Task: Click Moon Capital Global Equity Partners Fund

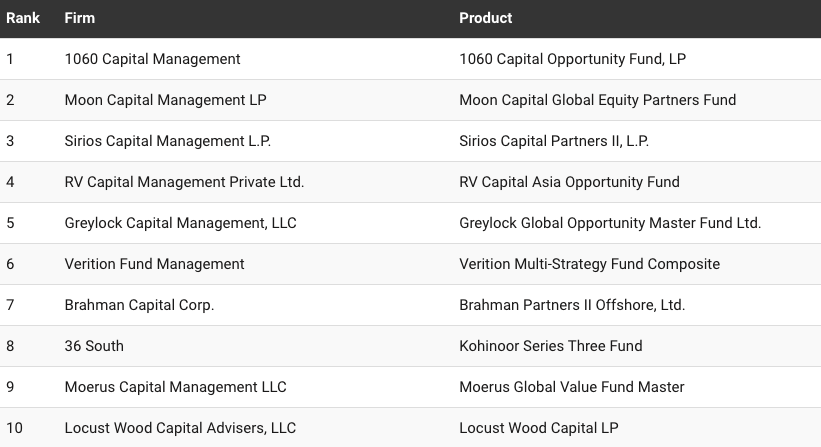Action: click(x=597, y=100)
